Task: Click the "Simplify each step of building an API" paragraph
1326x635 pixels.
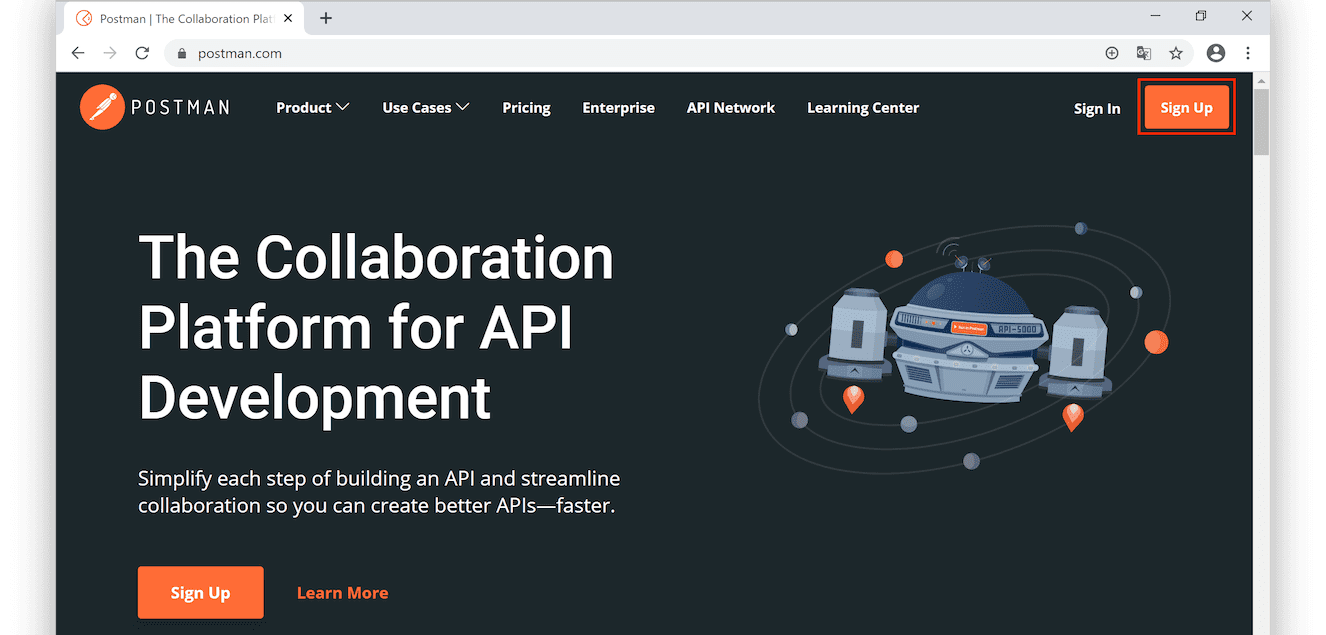Action: pyautogui.click(x=379, y=491)
